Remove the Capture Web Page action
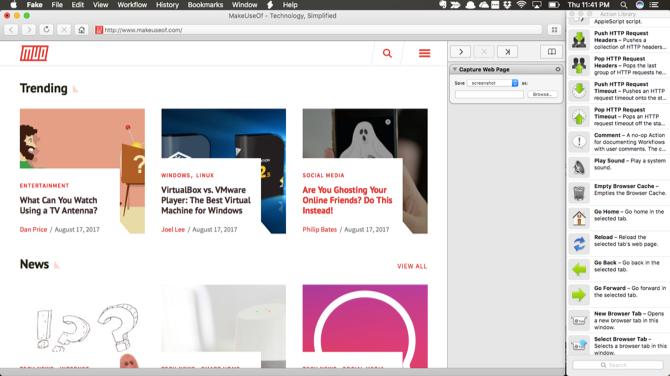The image size is (670, 376). pyautogui.click(x=558, y=69)
